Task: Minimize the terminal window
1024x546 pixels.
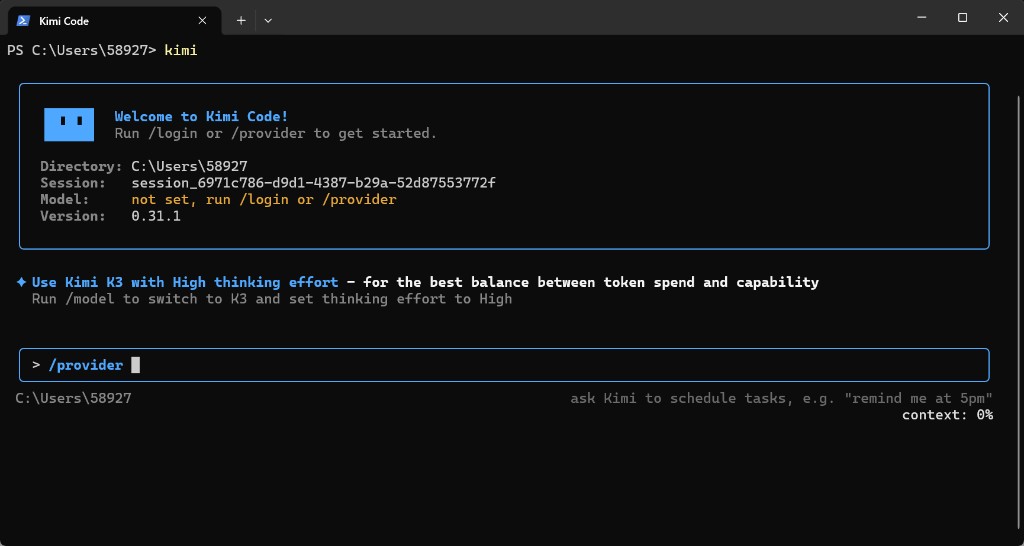Action: click(922, 18)
